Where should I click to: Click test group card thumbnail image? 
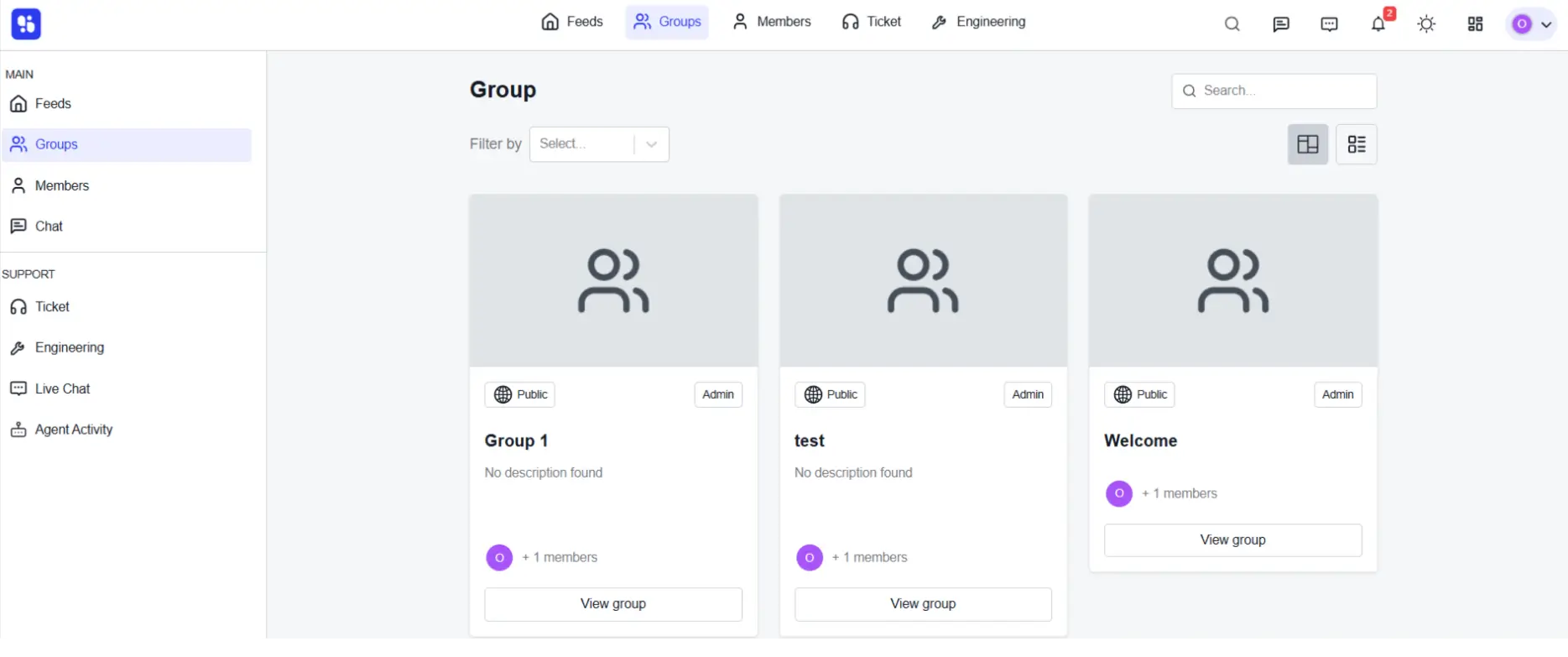923,281
